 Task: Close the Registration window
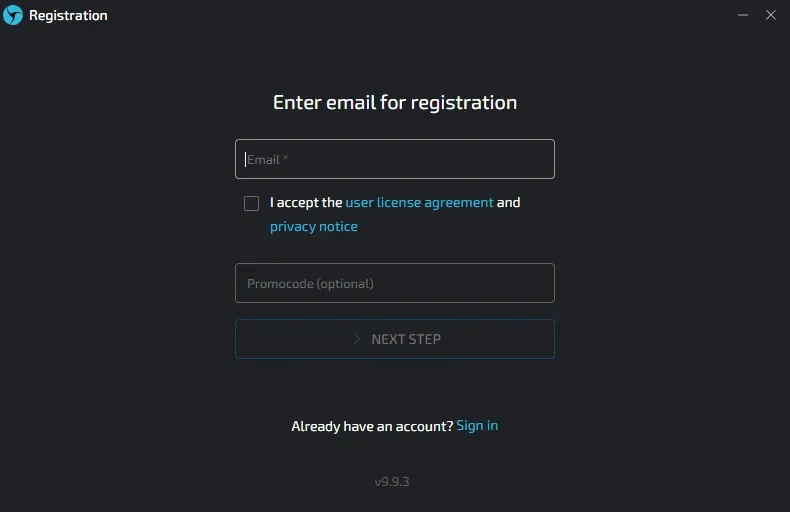click(771, 15)
